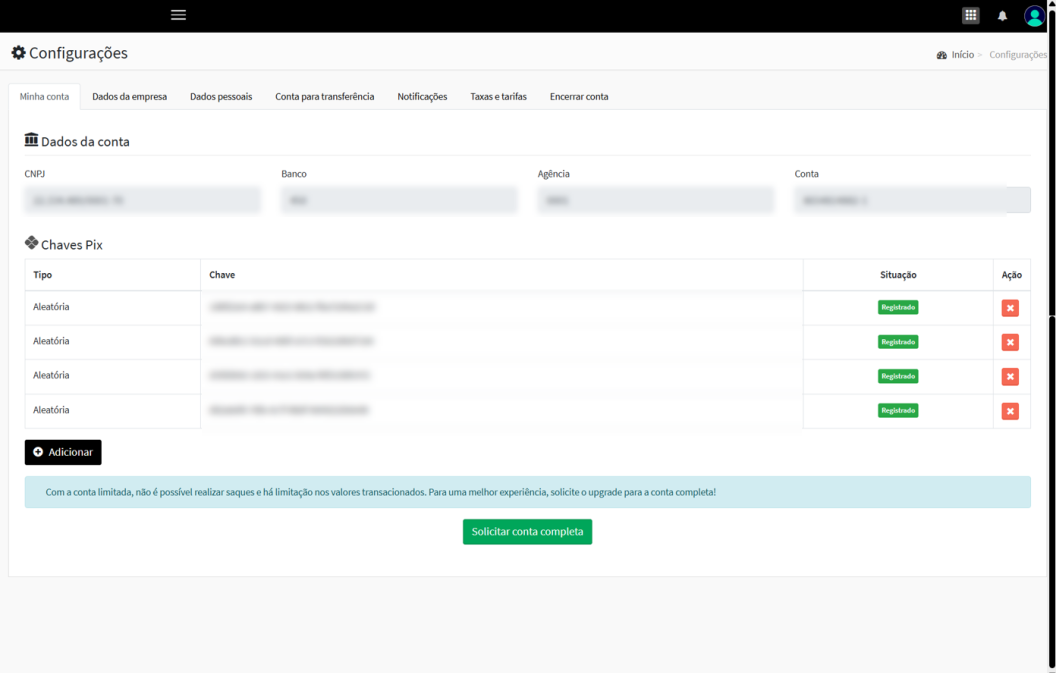Delete the second Aleatória Pix key
The width and height of the screenshot is (1056, 673).
[1010, 342]
